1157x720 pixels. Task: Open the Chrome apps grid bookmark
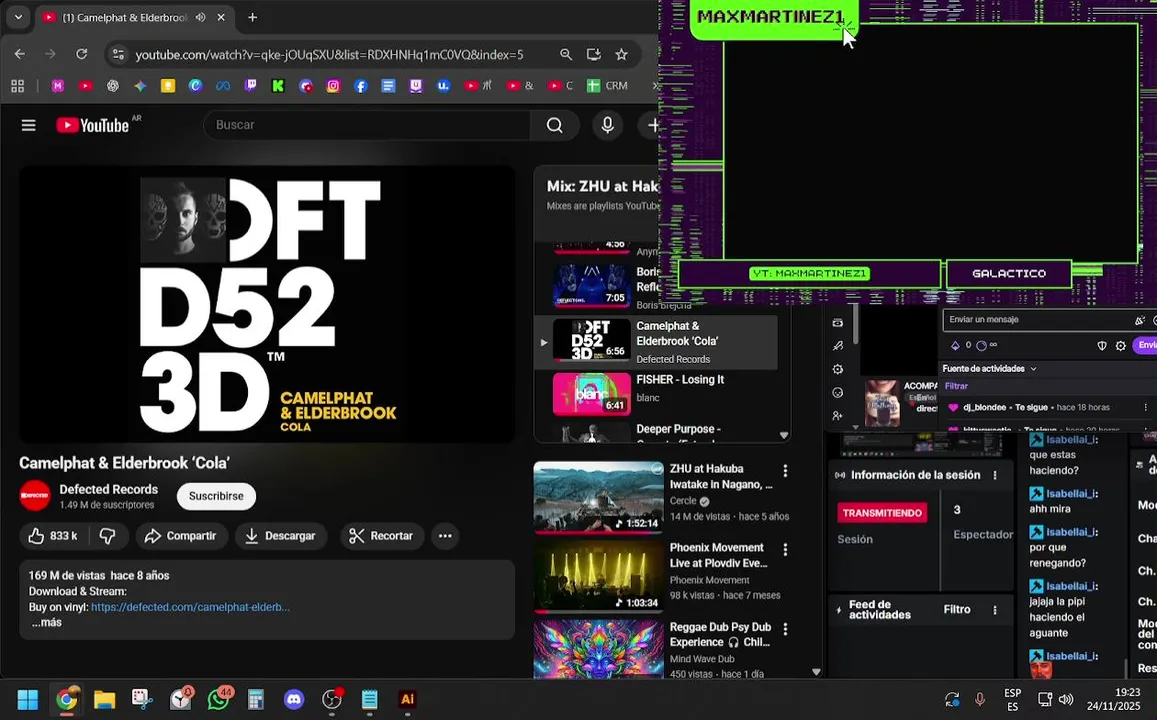pyautogui.click(x=18, y=86)
